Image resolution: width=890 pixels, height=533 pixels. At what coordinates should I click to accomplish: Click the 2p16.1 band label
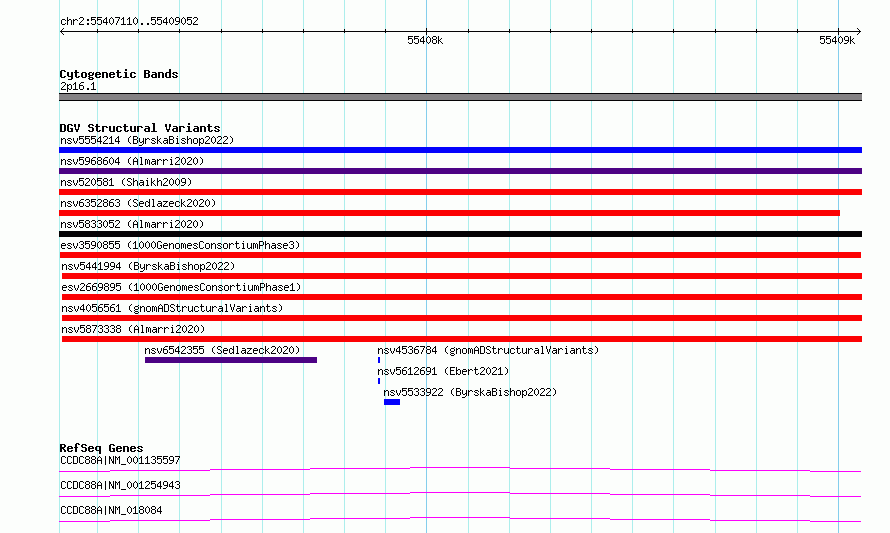tap(78, 86)
